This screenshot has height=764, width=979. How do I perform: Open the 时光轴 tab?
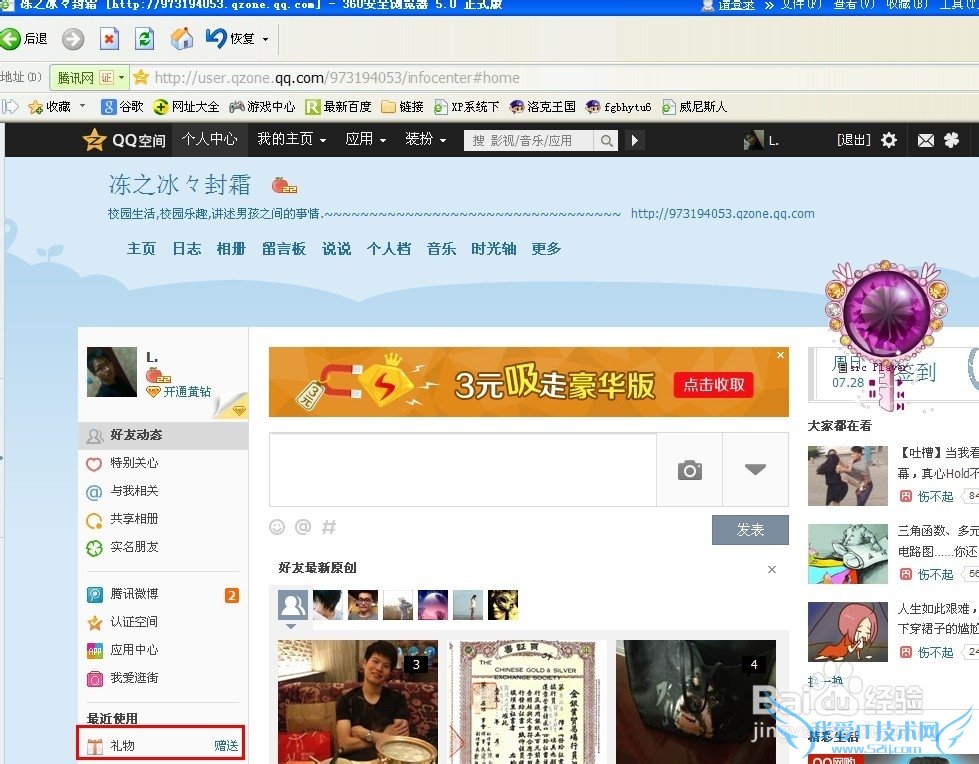(494, 248)
